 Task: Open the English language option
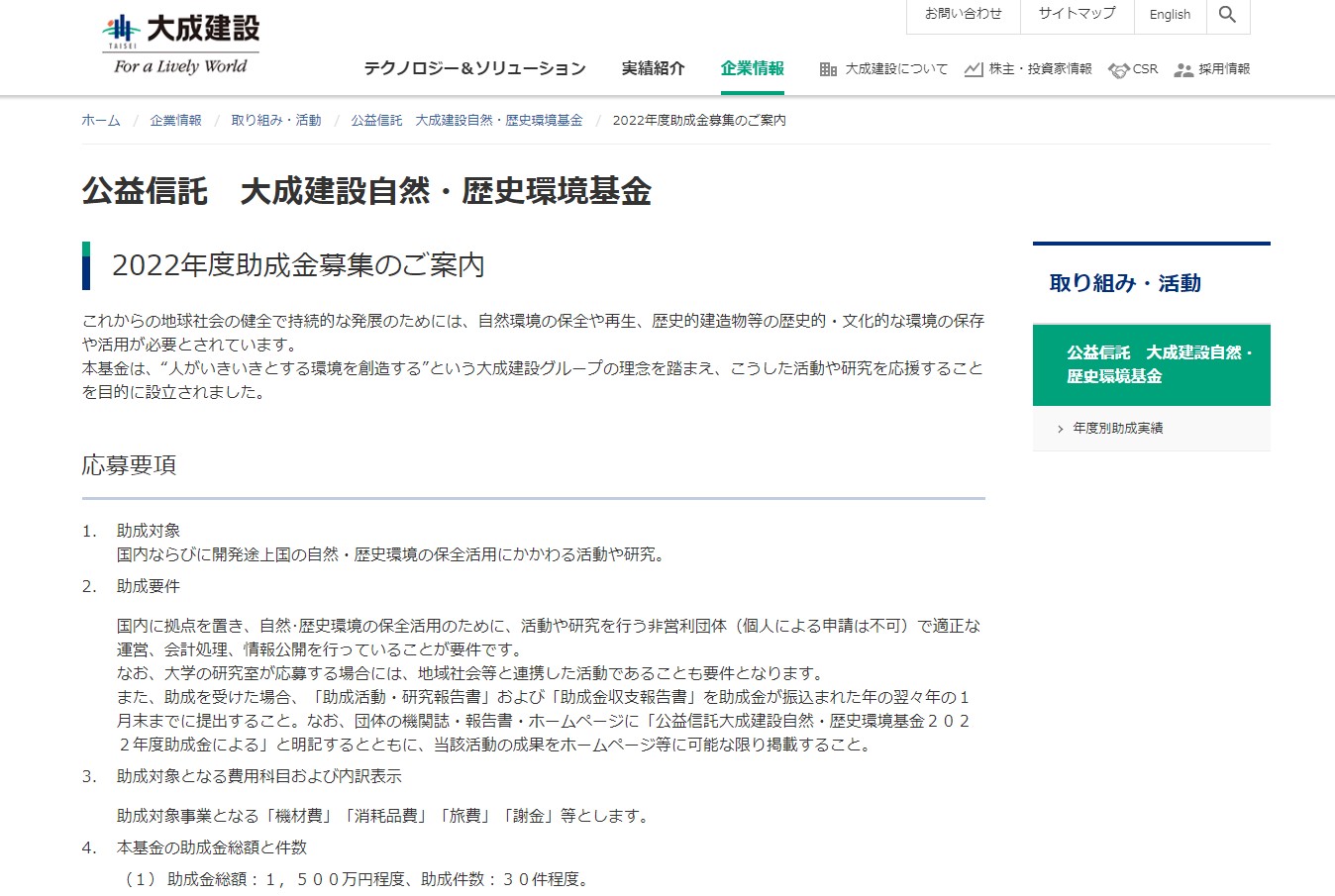tap(1170, 16)
